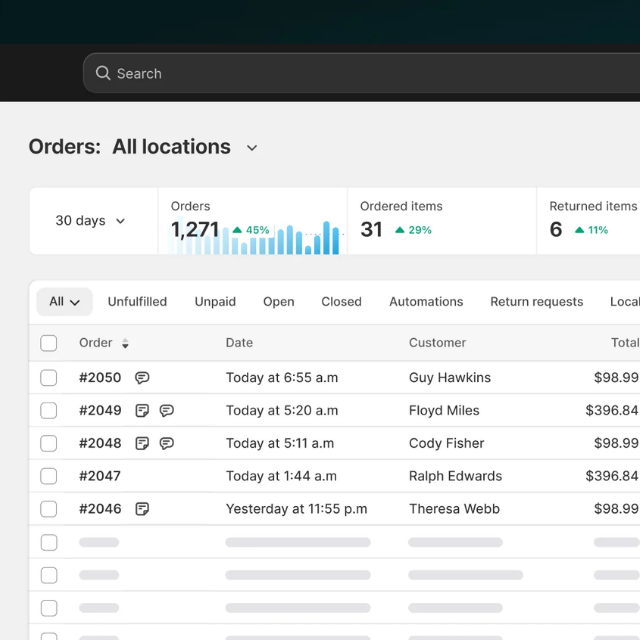Select customer Floyd Miles
This screenshot has height=640, width=640.
pos(444,410)
